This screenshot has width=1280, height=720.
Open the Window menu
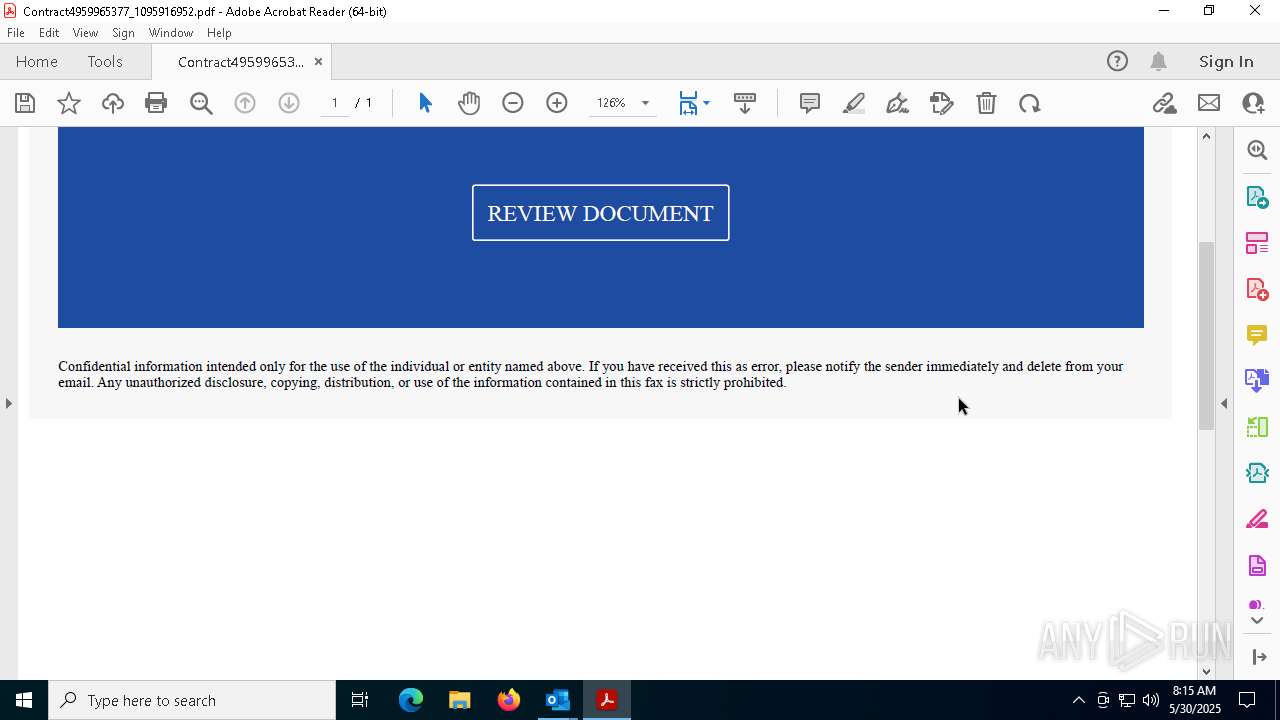[x=171, y=32]
